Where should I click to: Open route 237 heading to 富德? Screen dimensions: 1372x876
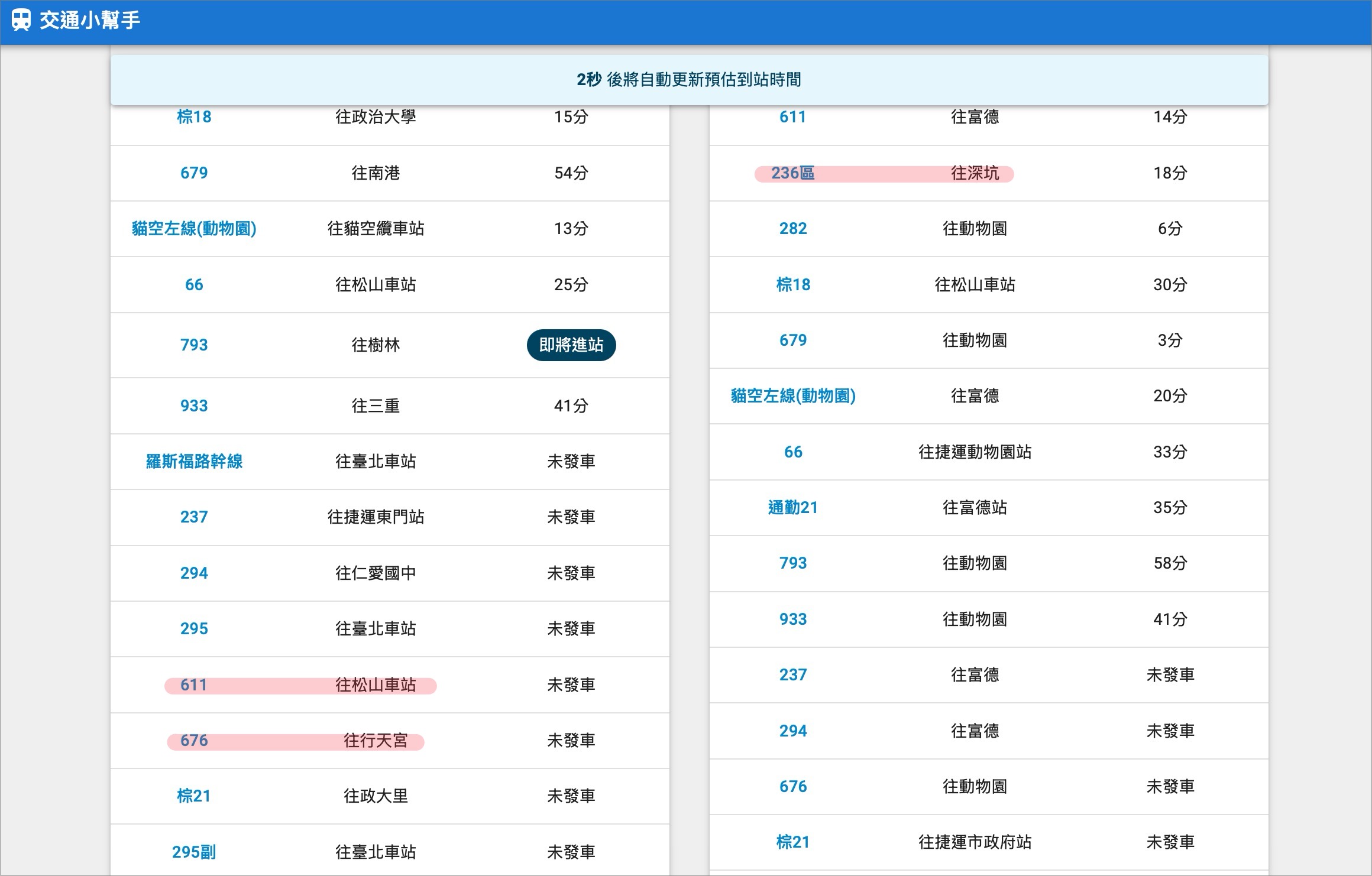click(x=793, y=675)
